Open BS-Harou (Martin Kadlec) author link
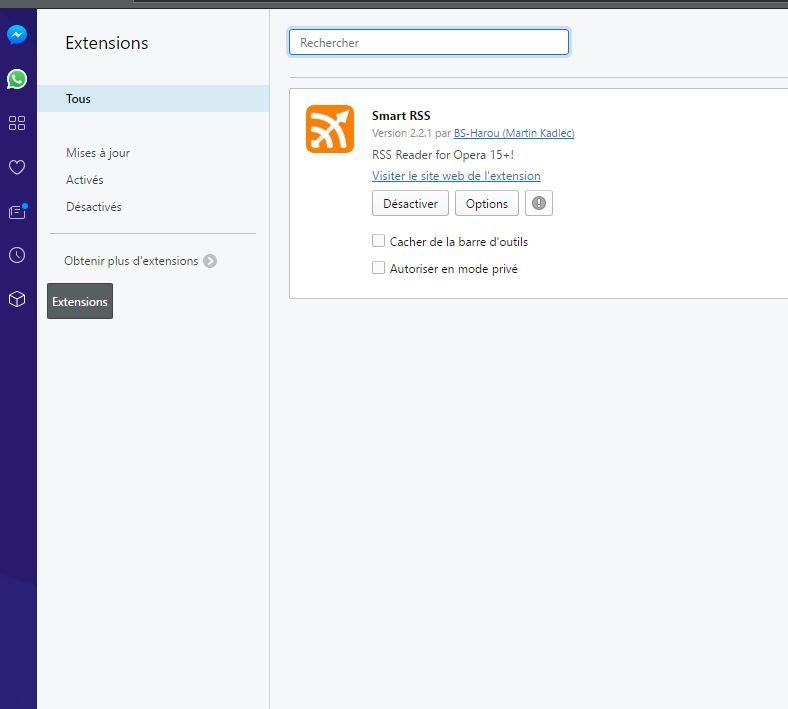The height and width of the screenshot is (709, 788). [x=514, y=133]
